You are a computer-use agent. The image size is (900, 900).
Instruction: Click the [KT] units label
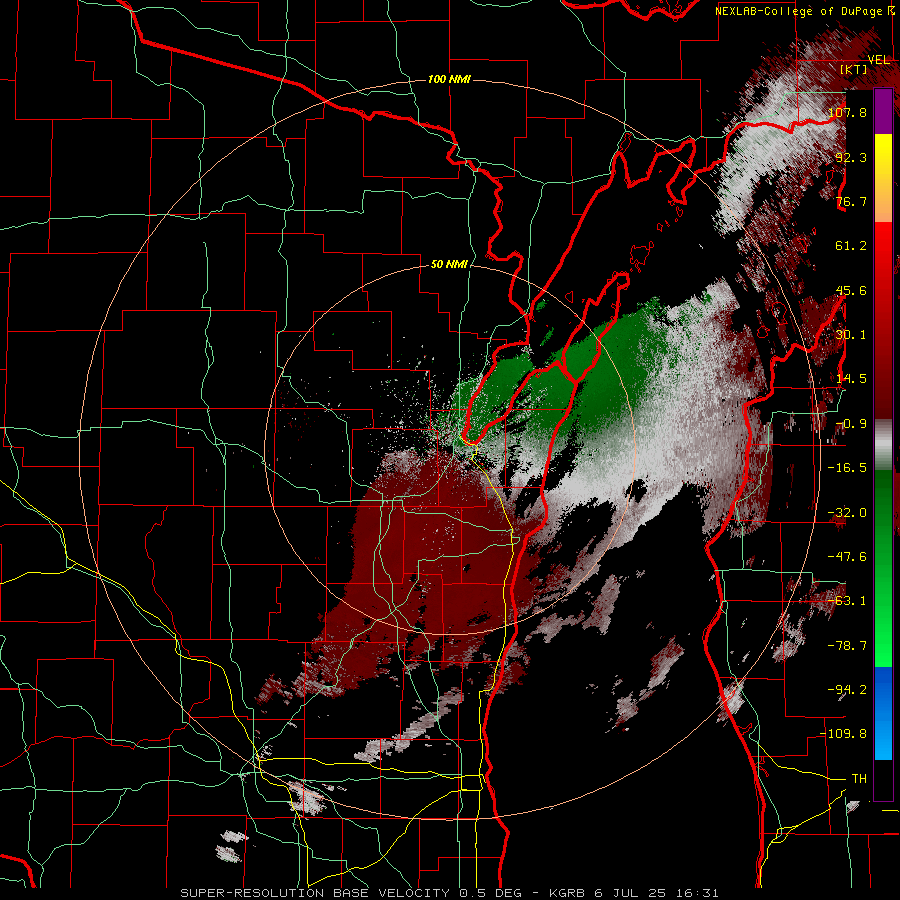[x=854, y=69]
